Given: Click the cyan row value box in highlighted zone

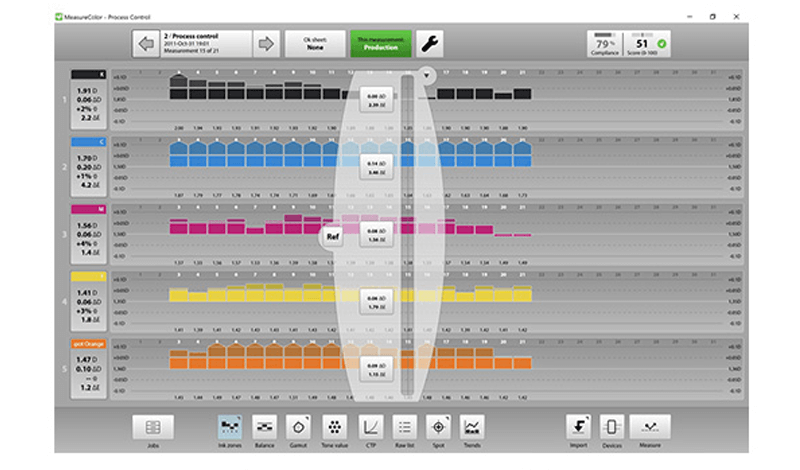Looking at the screenshot, I should click(377, 167).
